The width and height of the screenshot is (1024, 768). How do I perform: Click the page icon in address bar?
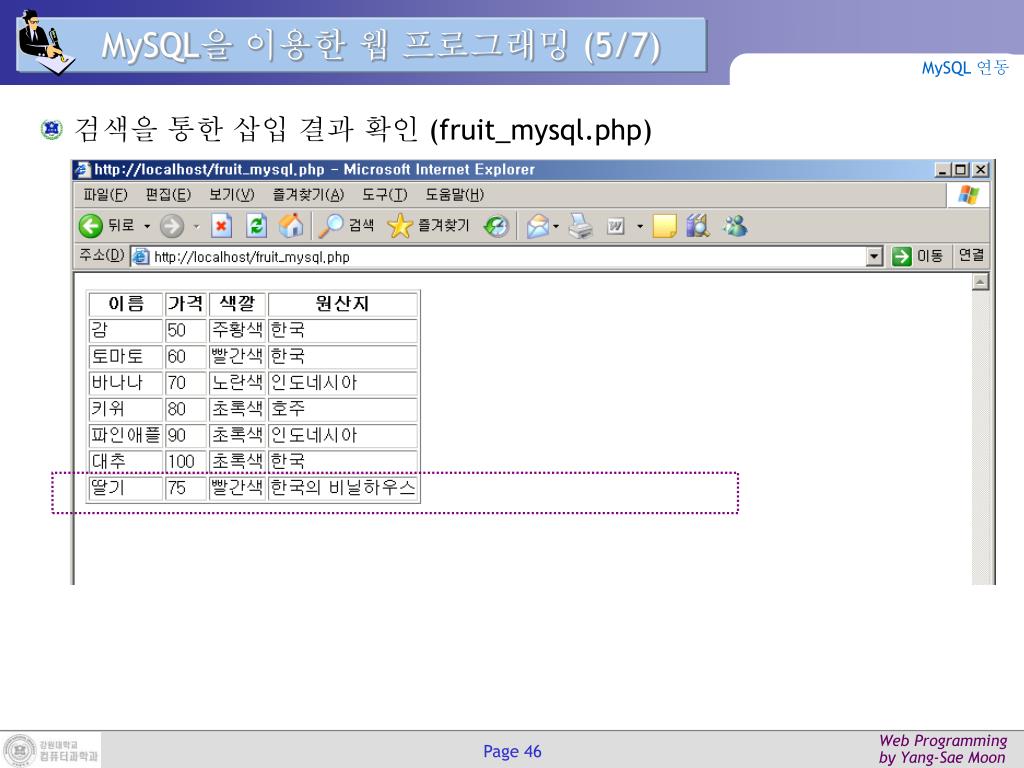click(x=141, y=257)
